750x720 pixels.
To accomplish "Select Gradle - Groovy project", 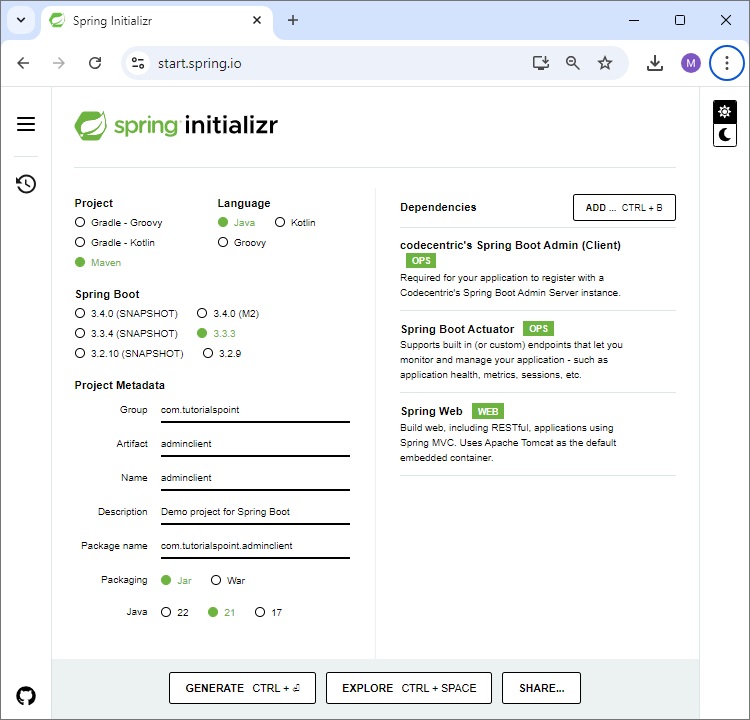I will click(x=119, y=222).
